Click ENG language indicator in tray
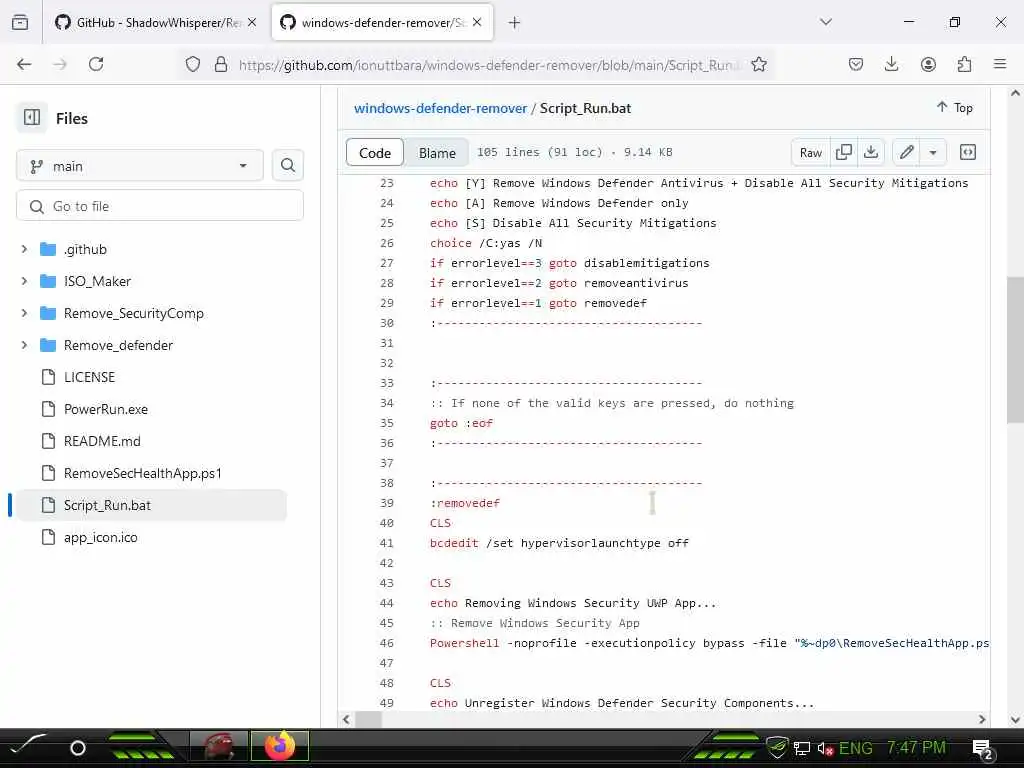This screenshot has height=768, width=1024. click(856, 748)
